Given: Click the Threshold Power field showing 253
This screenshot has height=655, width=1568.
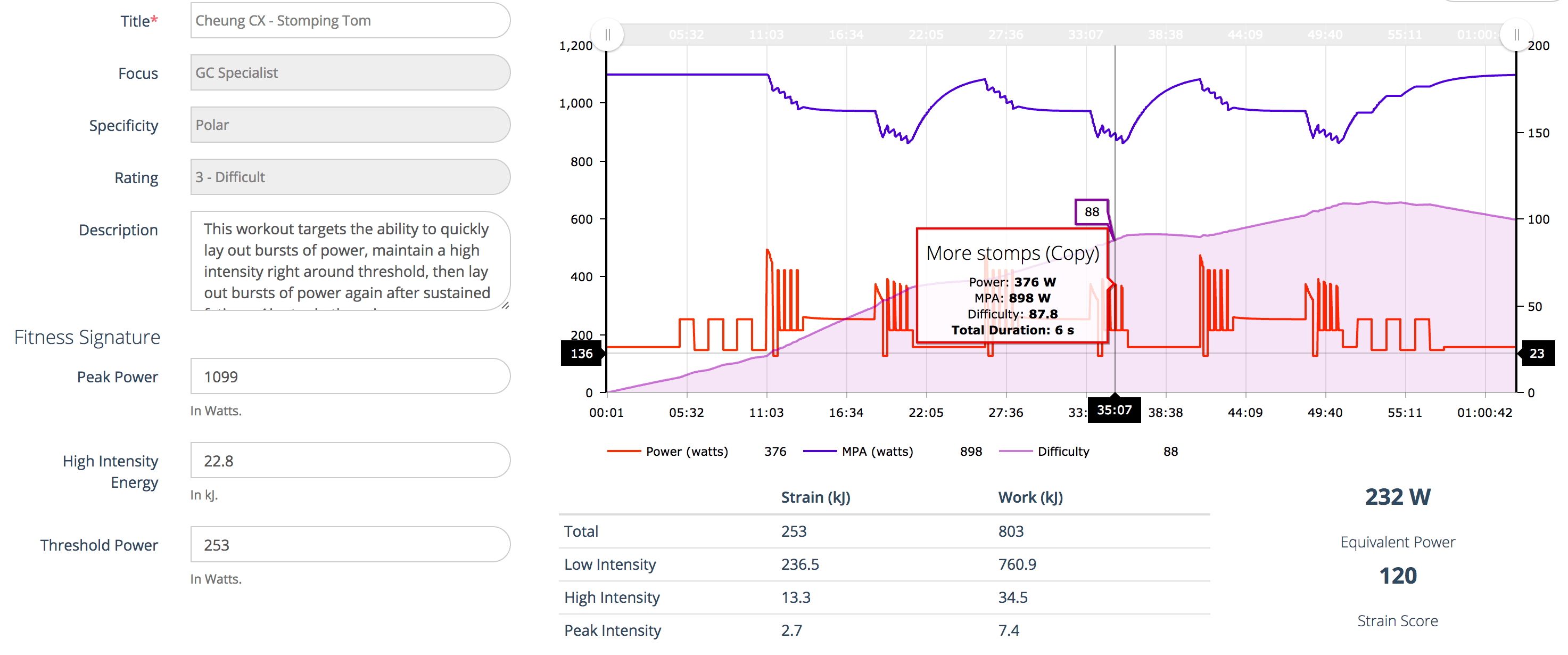Looking at the screenshot, I should [x=350, y=545].
